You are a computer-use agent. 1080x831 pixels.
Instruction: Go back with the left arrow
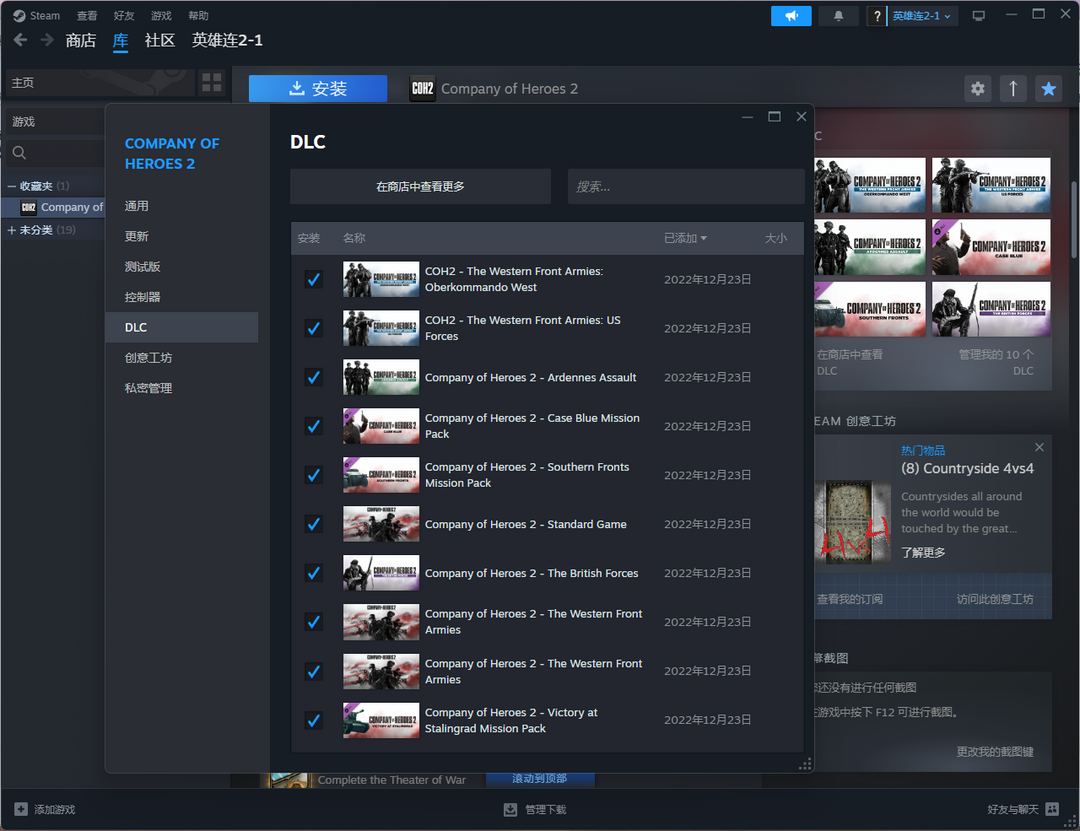click(20, 40)
